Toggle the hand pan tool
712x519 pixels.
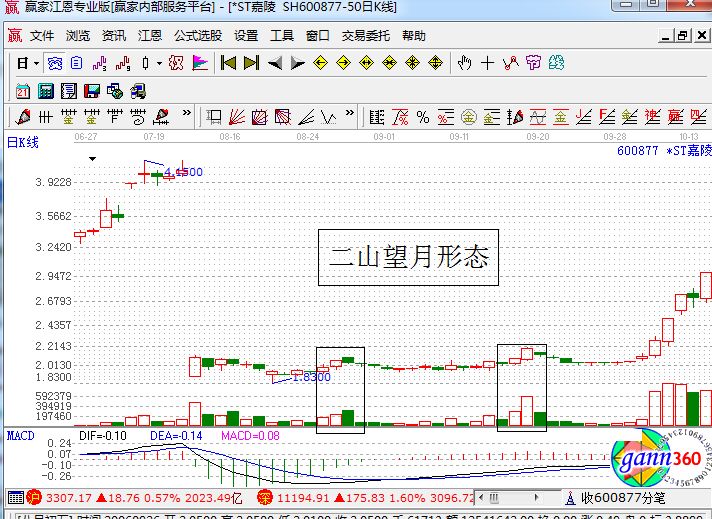click(x=464, y=63)
